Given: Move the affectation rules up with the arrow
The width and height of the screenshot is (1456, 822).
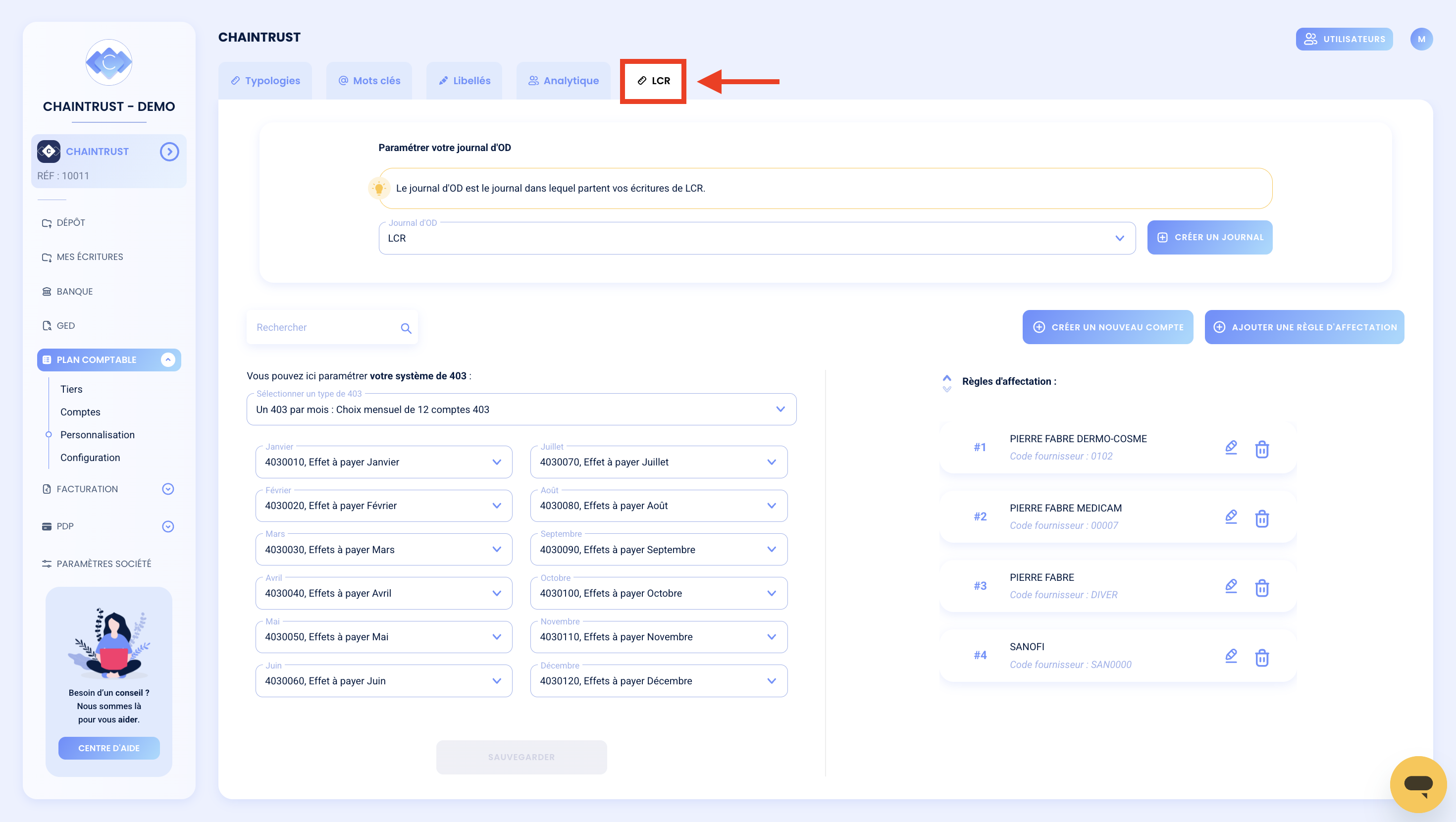Looking at the screenshot, I should (x=947, y=377).
